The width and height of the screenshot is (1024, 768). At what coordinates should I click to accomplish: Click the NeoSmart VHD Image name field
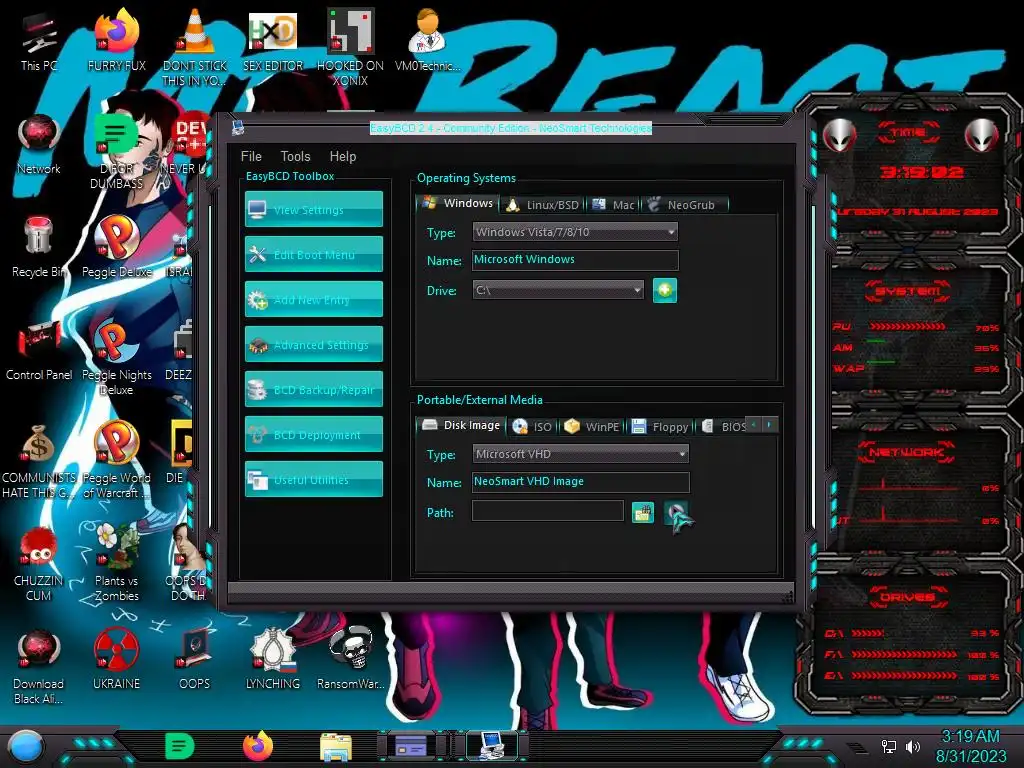(581, 482)
